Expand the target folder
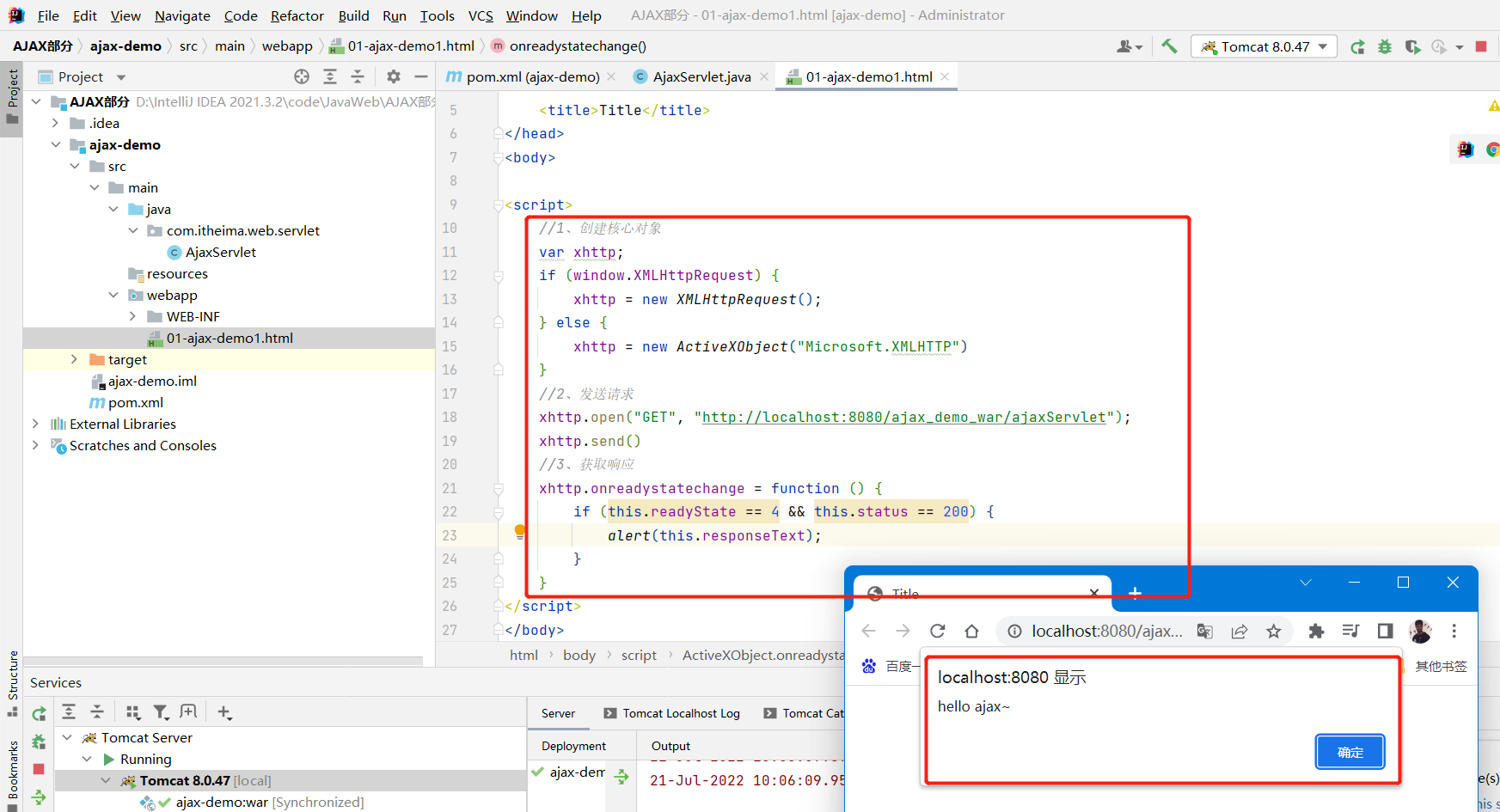The height and width of the screenshot is (812, 1500). pos(75,359)
